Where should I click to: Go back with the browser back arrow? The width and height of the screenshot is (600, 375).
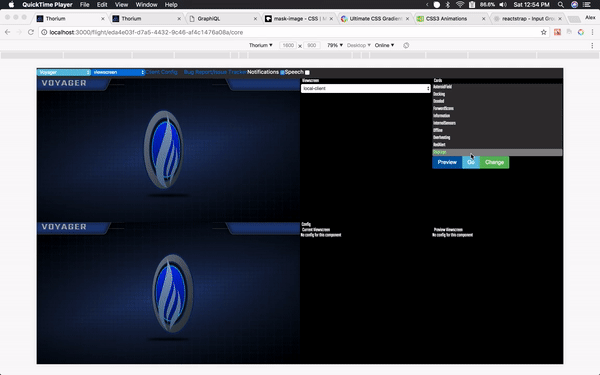[8, 33]
